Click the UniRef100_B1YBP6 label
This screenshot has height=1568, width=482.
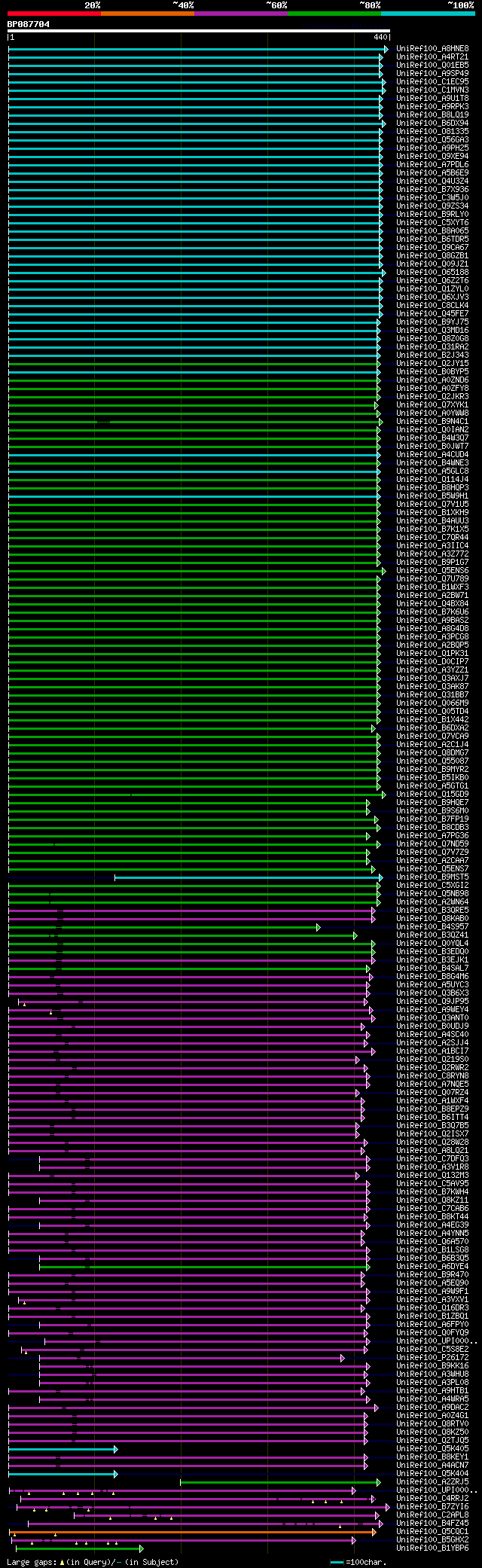432,1548
